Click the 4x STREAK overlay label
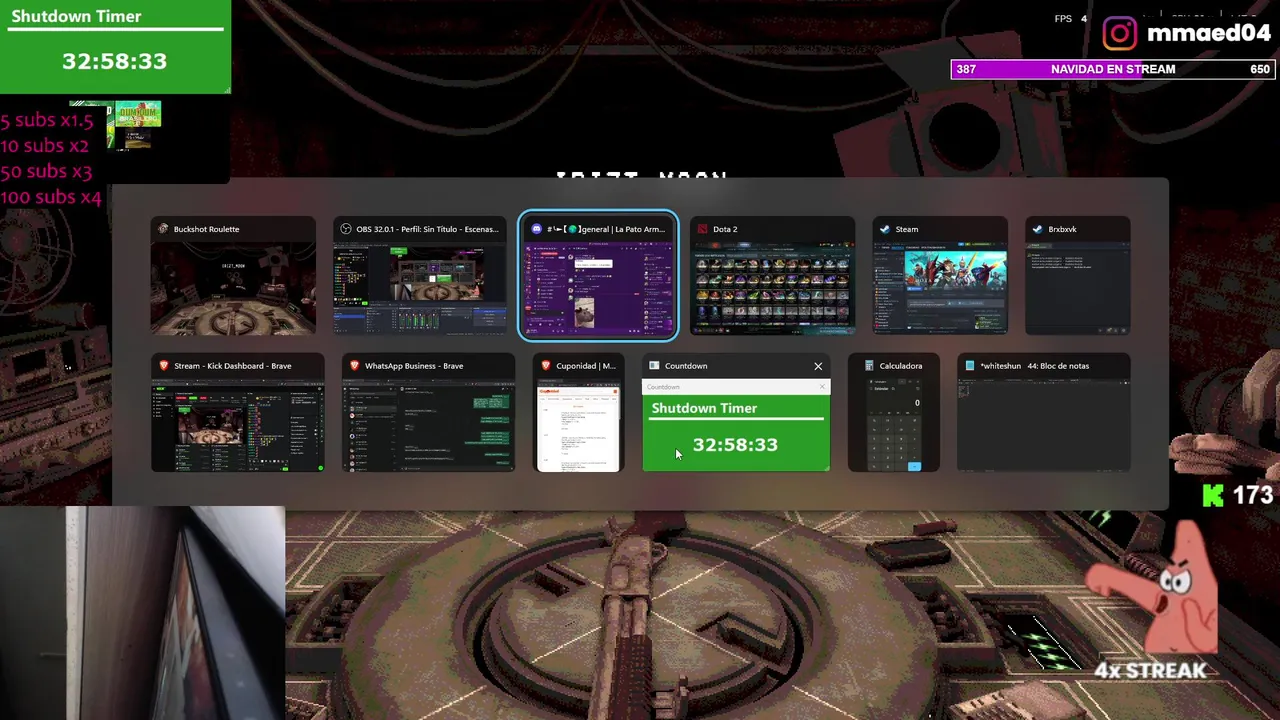 [1150, 670]
